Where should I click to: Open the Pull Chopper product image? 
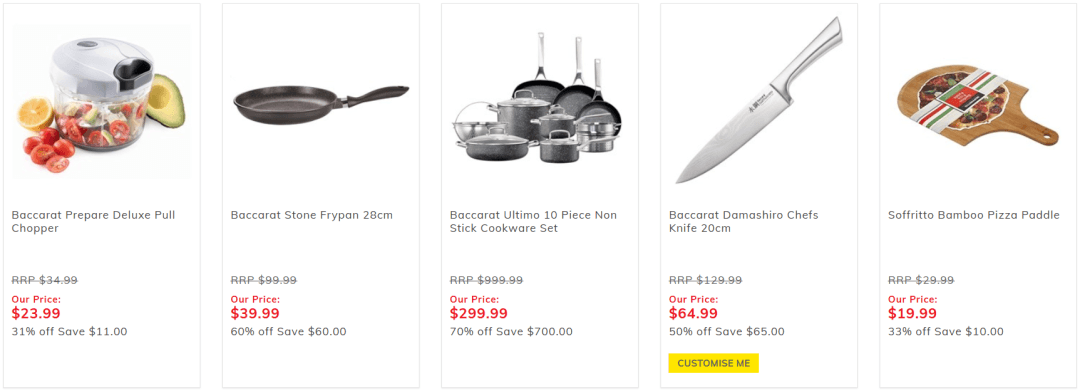click(x=101, y=102)
